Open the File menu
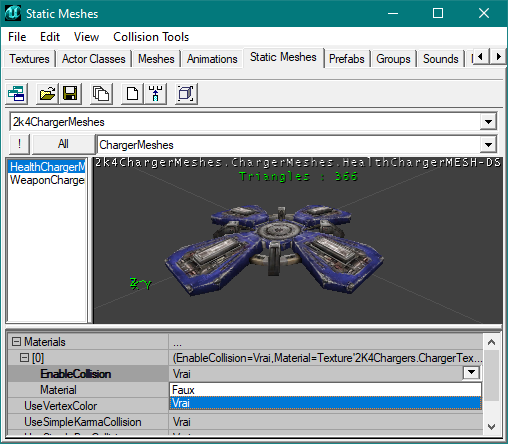This screenshot has height=444, width=508. tap(17, 37)
